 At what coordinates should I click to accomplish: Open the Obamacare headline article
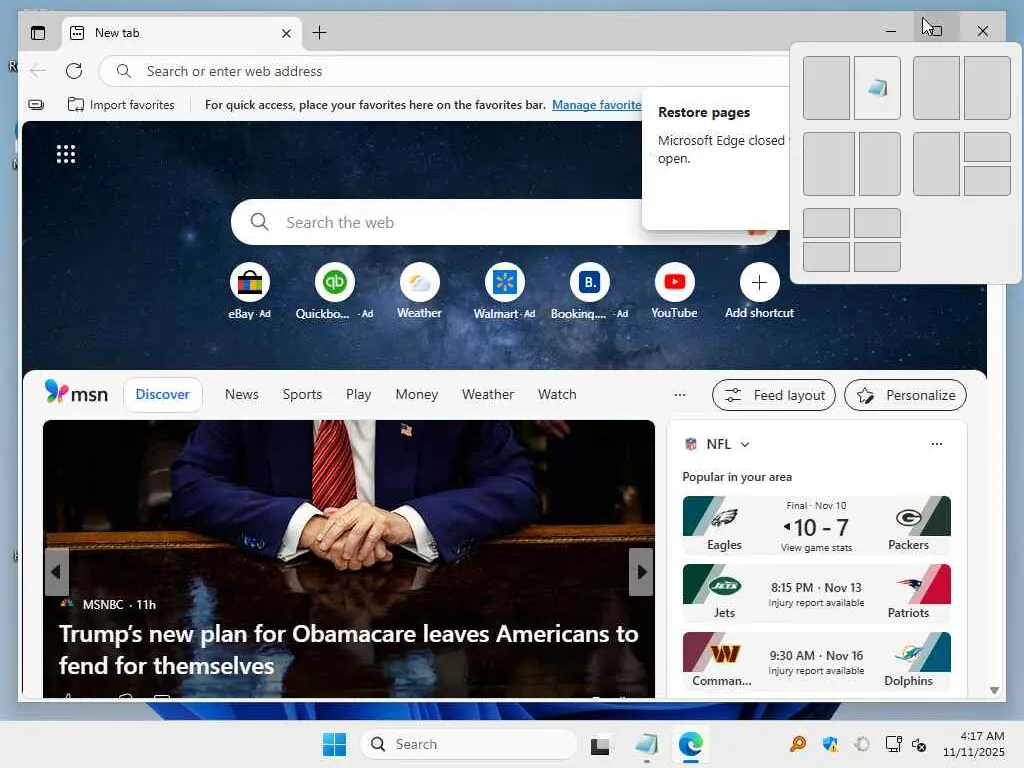pyautogui.click(x=349, y=650)
